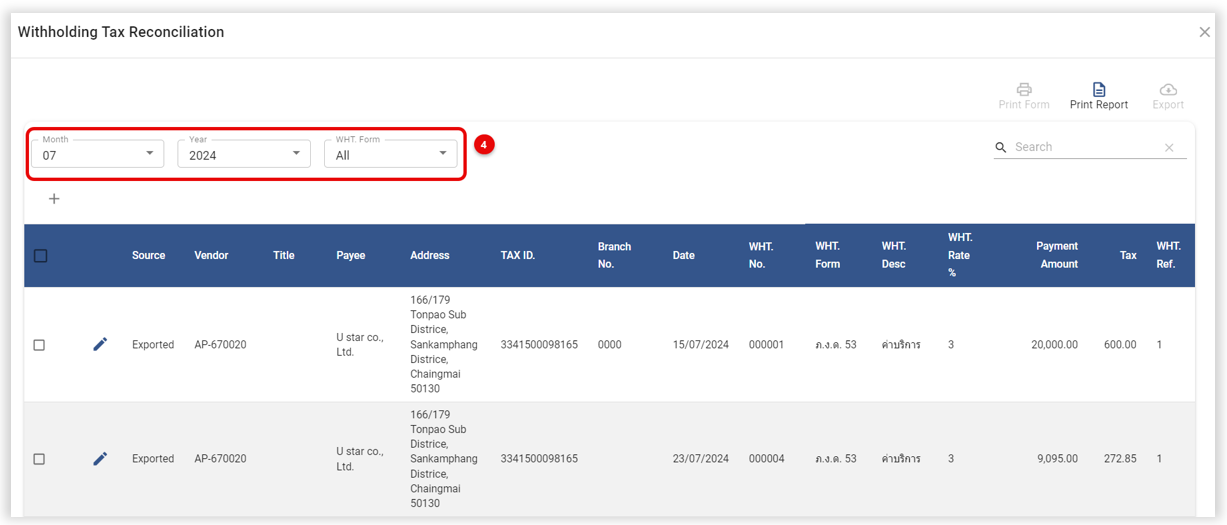This screenshot has height=525, width=1227.
Task: Check the row dated 23/07/2024
Action: tap(40, 459)
